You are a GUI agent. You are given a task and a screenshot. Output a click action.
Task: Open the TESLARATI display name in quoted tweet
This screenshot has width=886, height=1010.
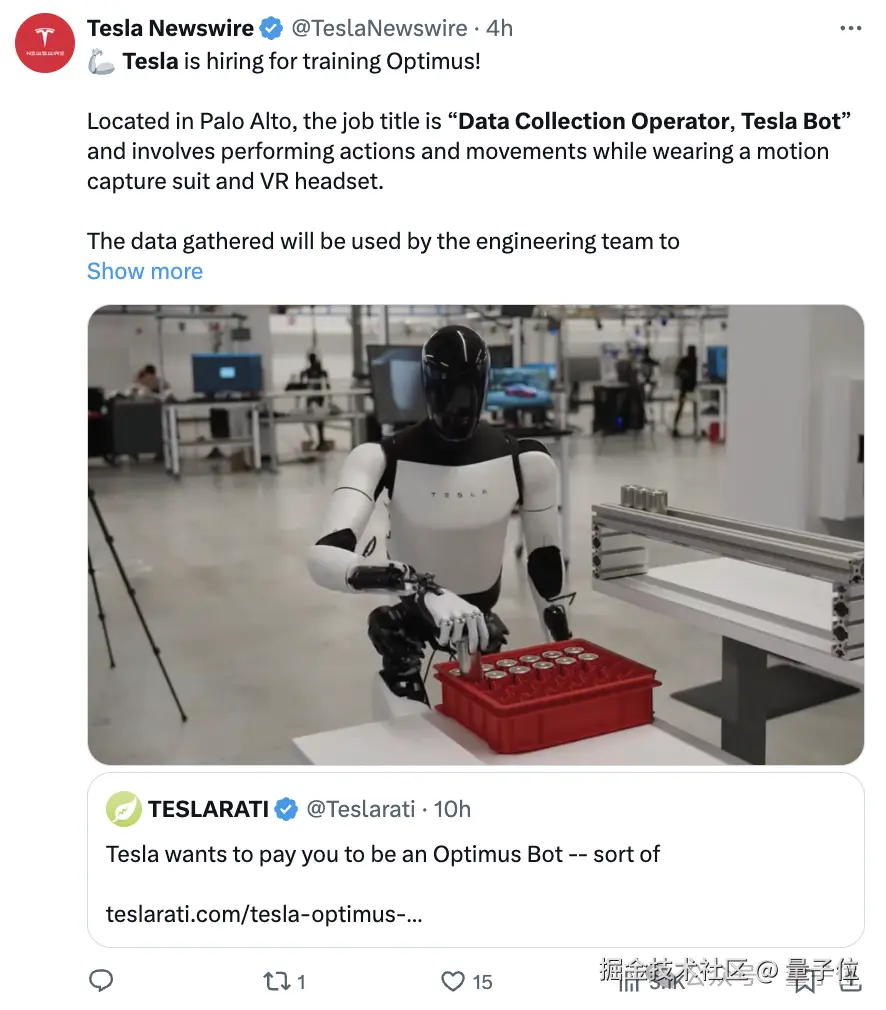click(208, 809)
